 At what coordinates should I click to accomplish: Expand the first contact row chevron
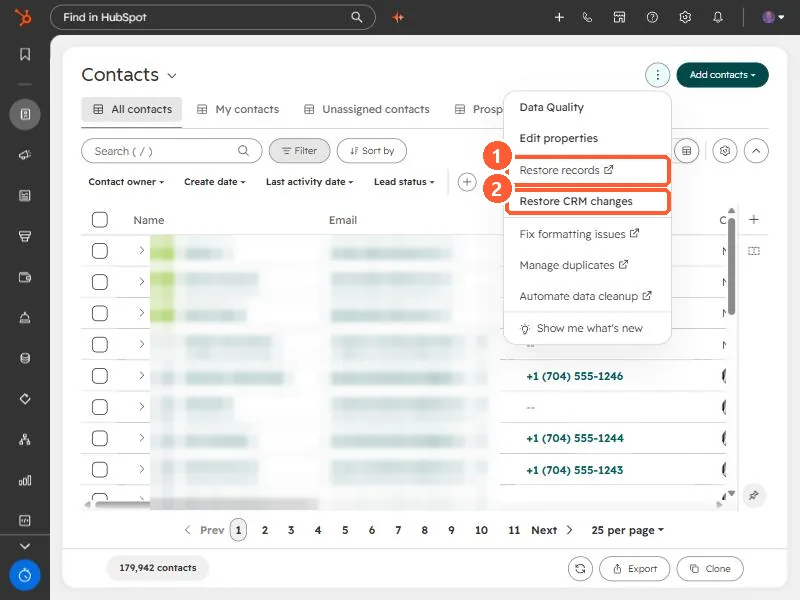142,251
